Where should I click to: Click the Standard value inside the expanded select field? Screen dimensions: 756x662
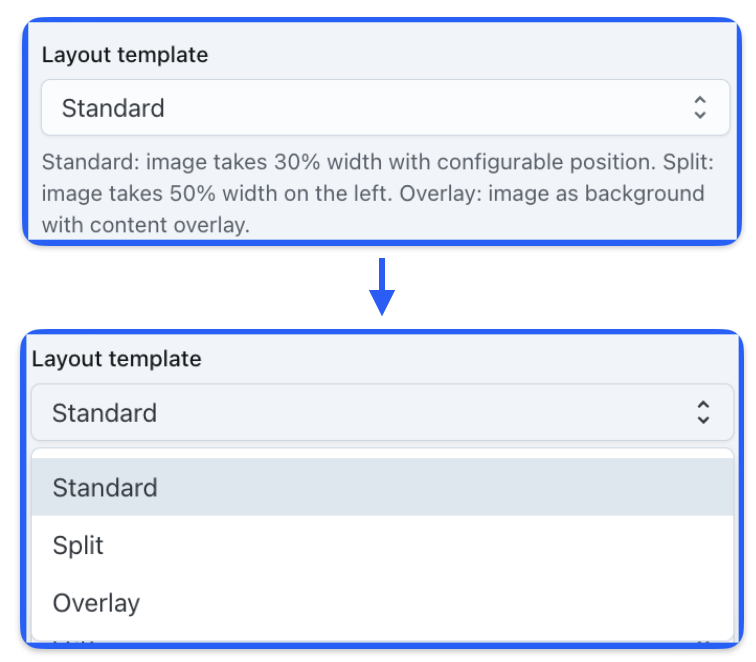105,413
